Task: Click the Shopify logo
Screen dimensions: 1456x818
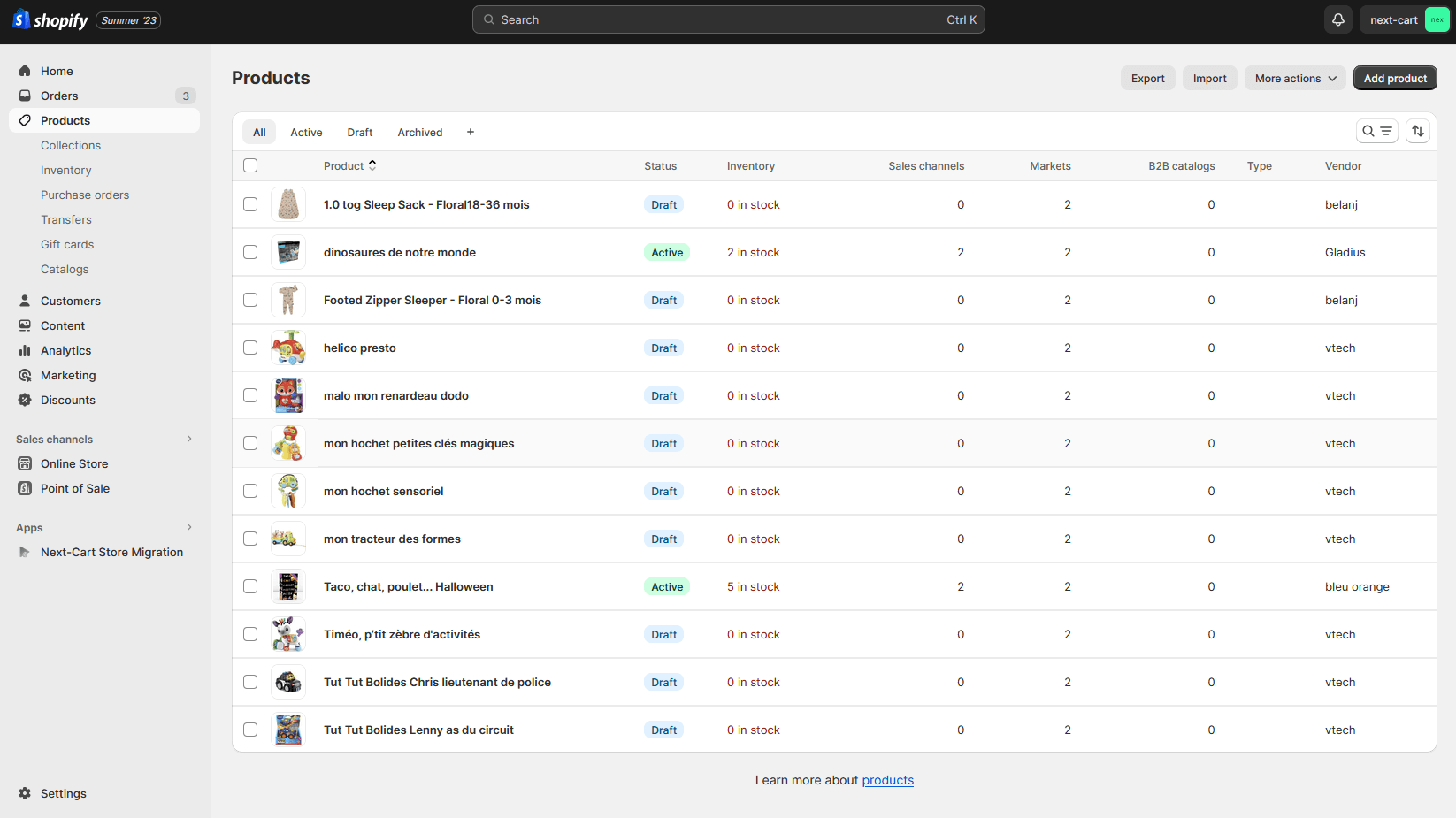Action: pyautogui.click(x=50, y=19)
